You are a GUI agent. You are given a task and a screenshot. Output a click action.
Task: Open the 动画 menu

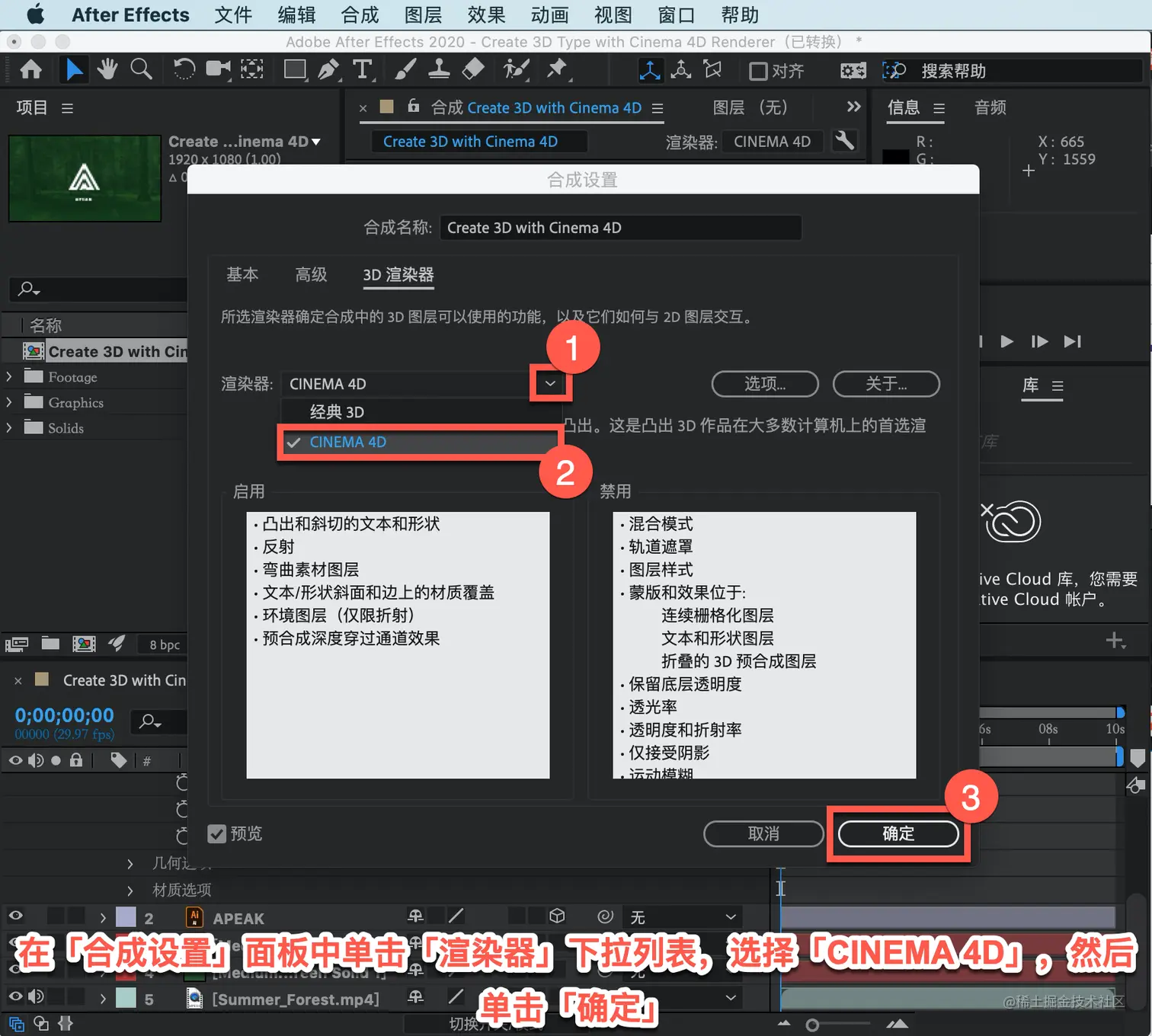549,14
